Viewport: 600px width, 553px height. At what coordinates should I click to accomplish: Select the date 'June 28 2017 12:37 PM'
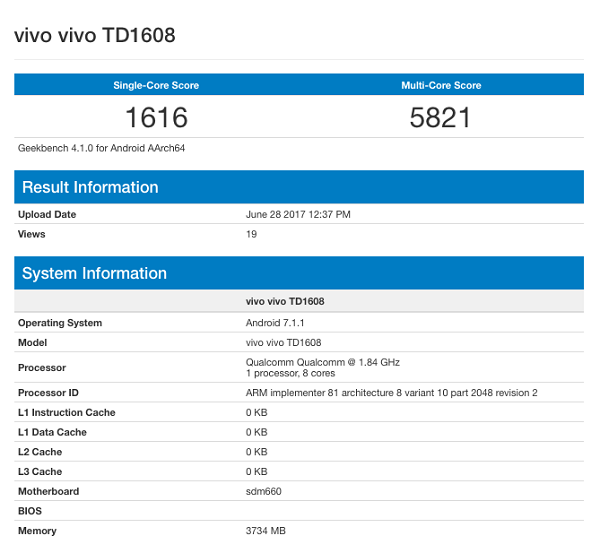(x=298, y=214)
